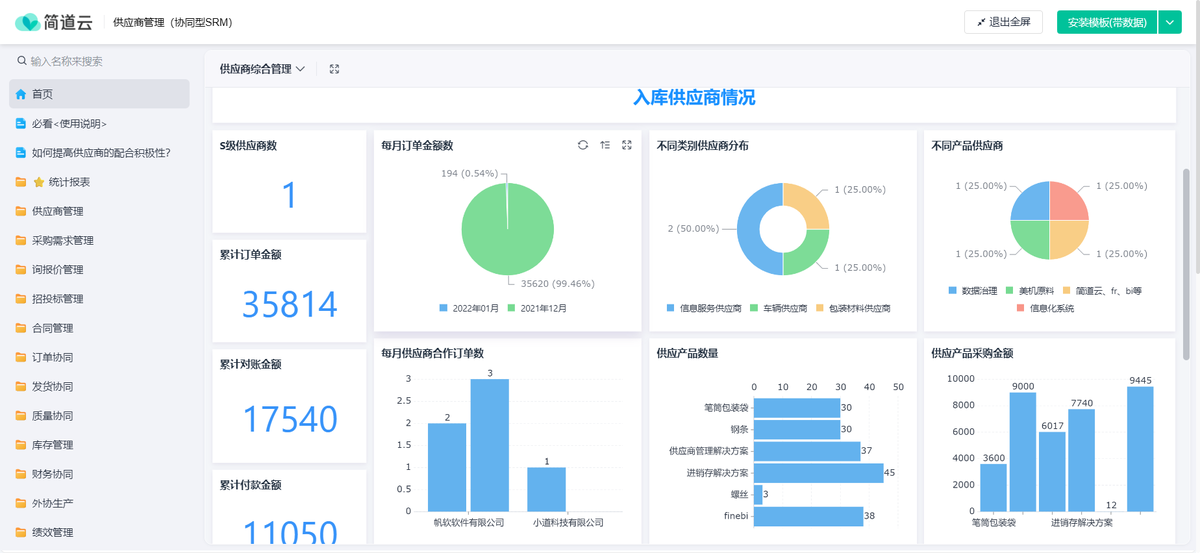
Task: Open dropdown arrow beside 安装模板(带数据)
Action: tap(1171, 22)
